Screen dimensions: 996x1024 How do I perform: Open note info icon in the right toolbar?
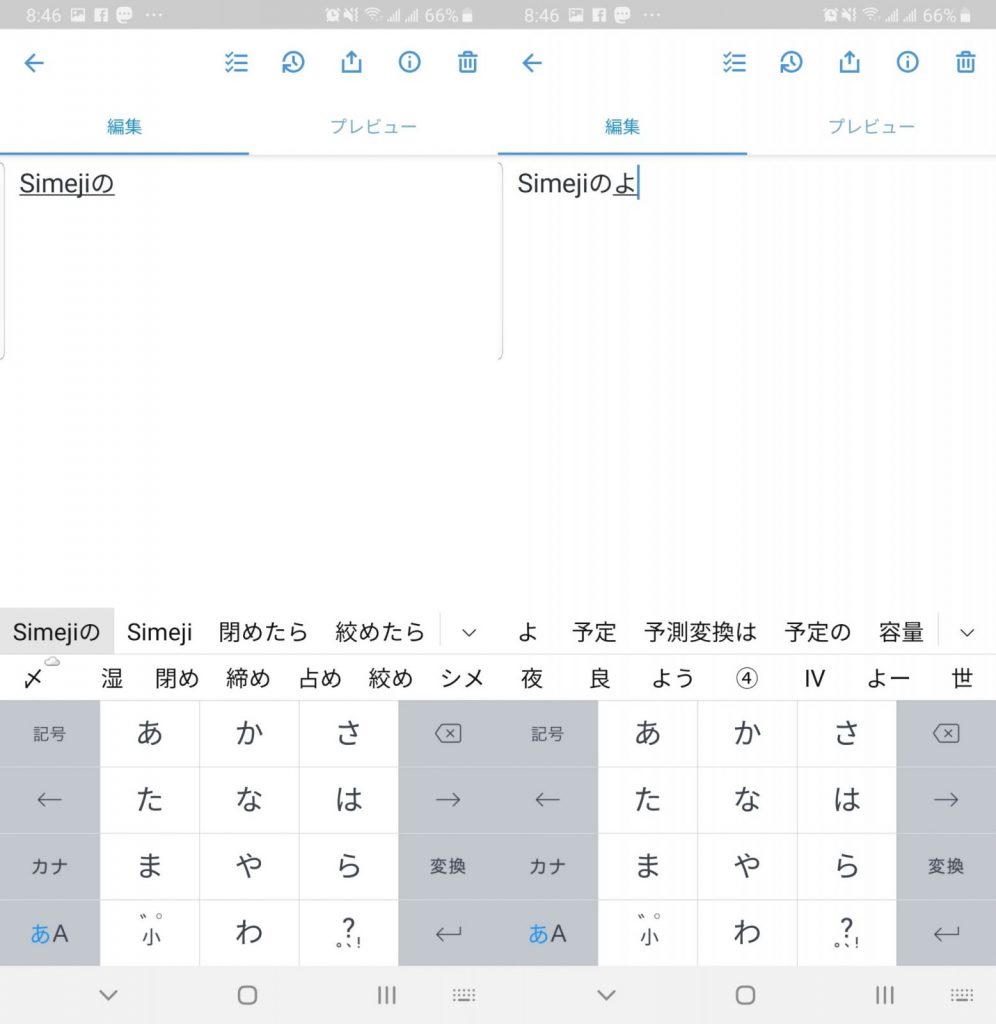907,63
